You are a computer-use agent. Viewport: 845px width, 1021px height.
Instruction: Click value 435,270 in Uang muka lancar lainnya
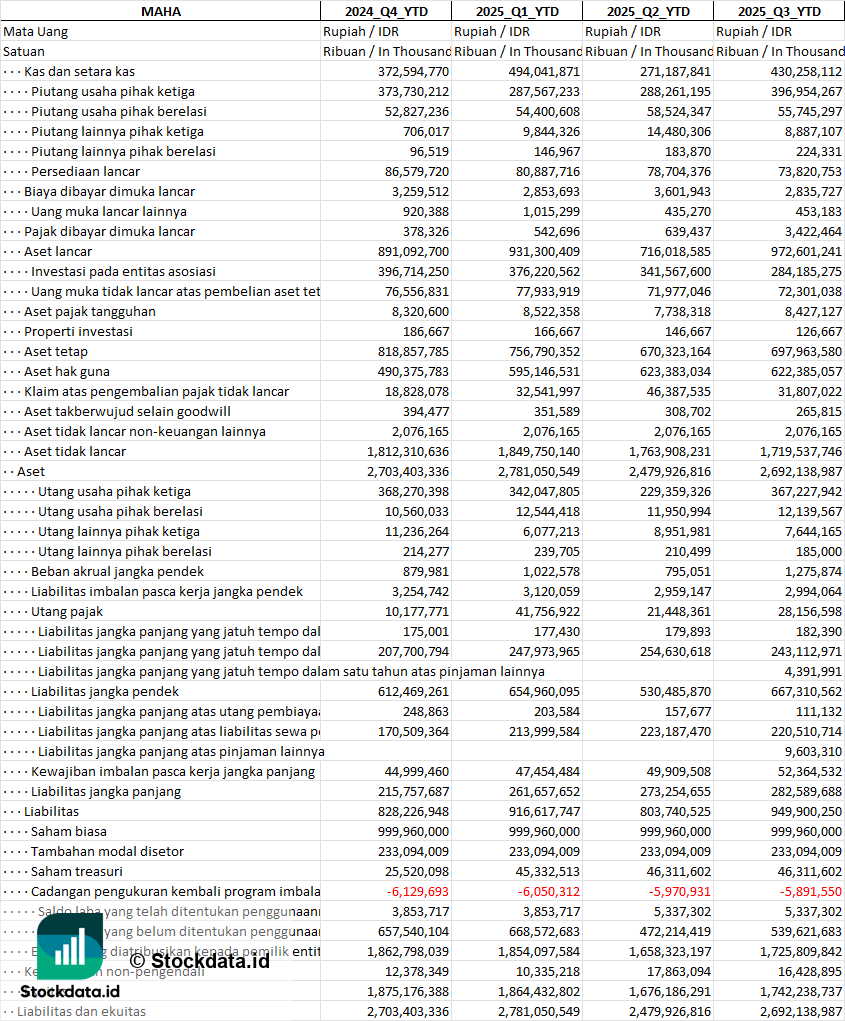click(687, 212)
